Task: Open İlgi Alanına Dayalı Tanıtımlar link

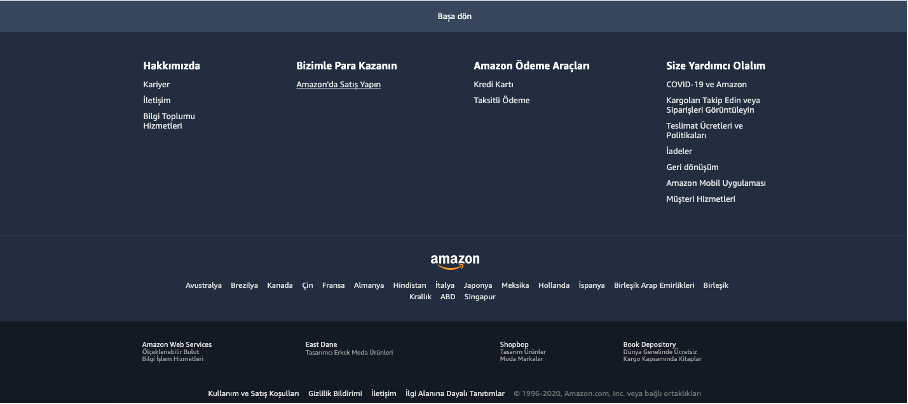Action: 455,394
